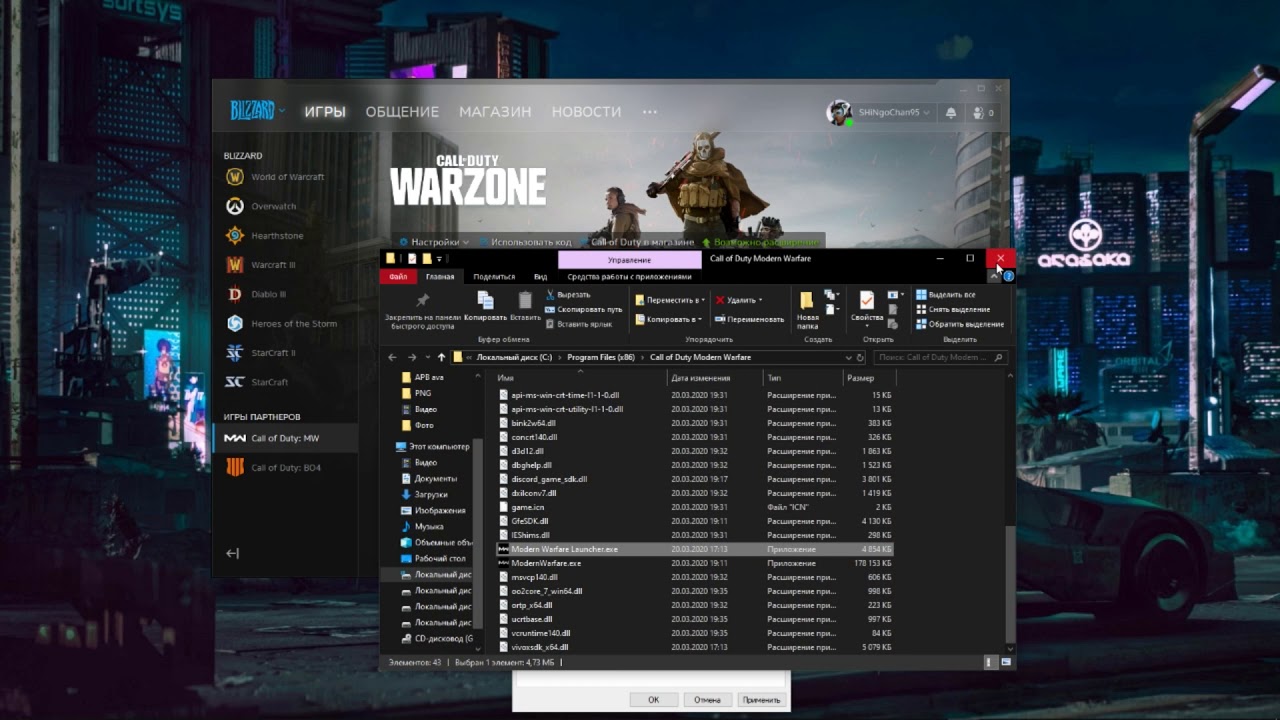This screenshot has height=720, width=1280.
Task: Open Explorer help question-mark icon
Action: coord(1009,276)
